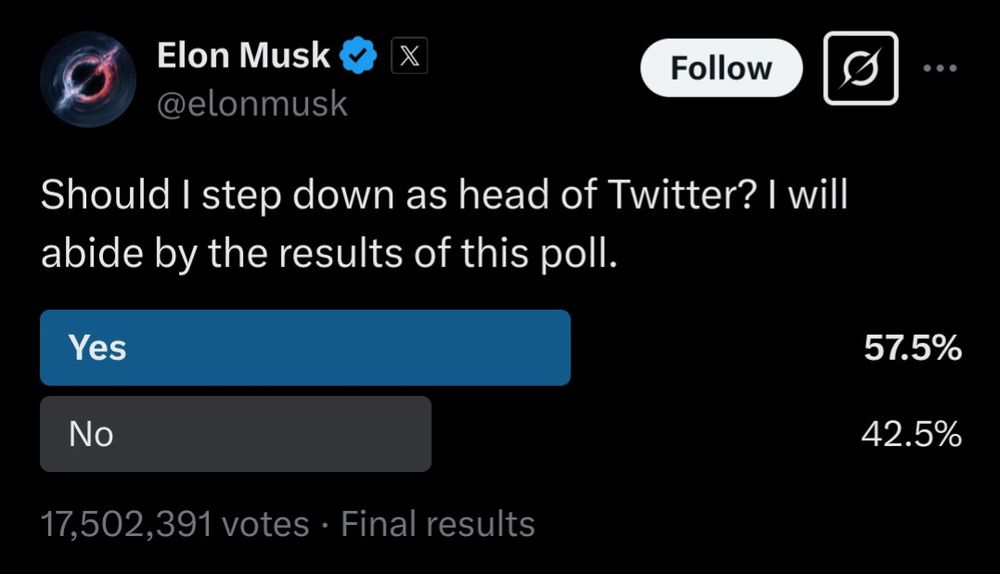Click the "Final results" status text
The height and width of the screenshot is (574, 1000).
point(438,524)
